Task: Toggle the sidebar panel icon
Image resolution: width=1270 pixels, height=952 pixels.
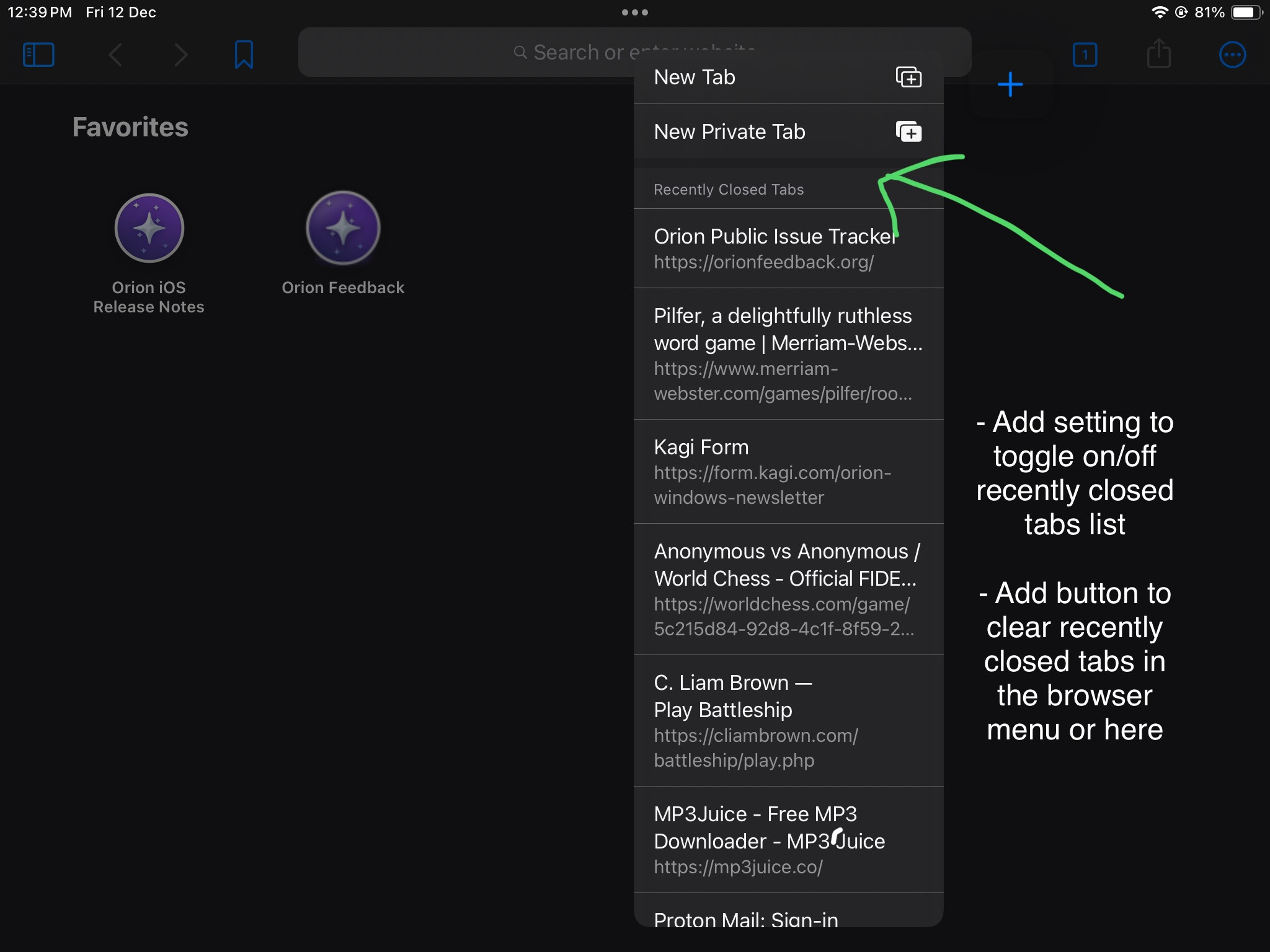Action: tap(38, 55)
